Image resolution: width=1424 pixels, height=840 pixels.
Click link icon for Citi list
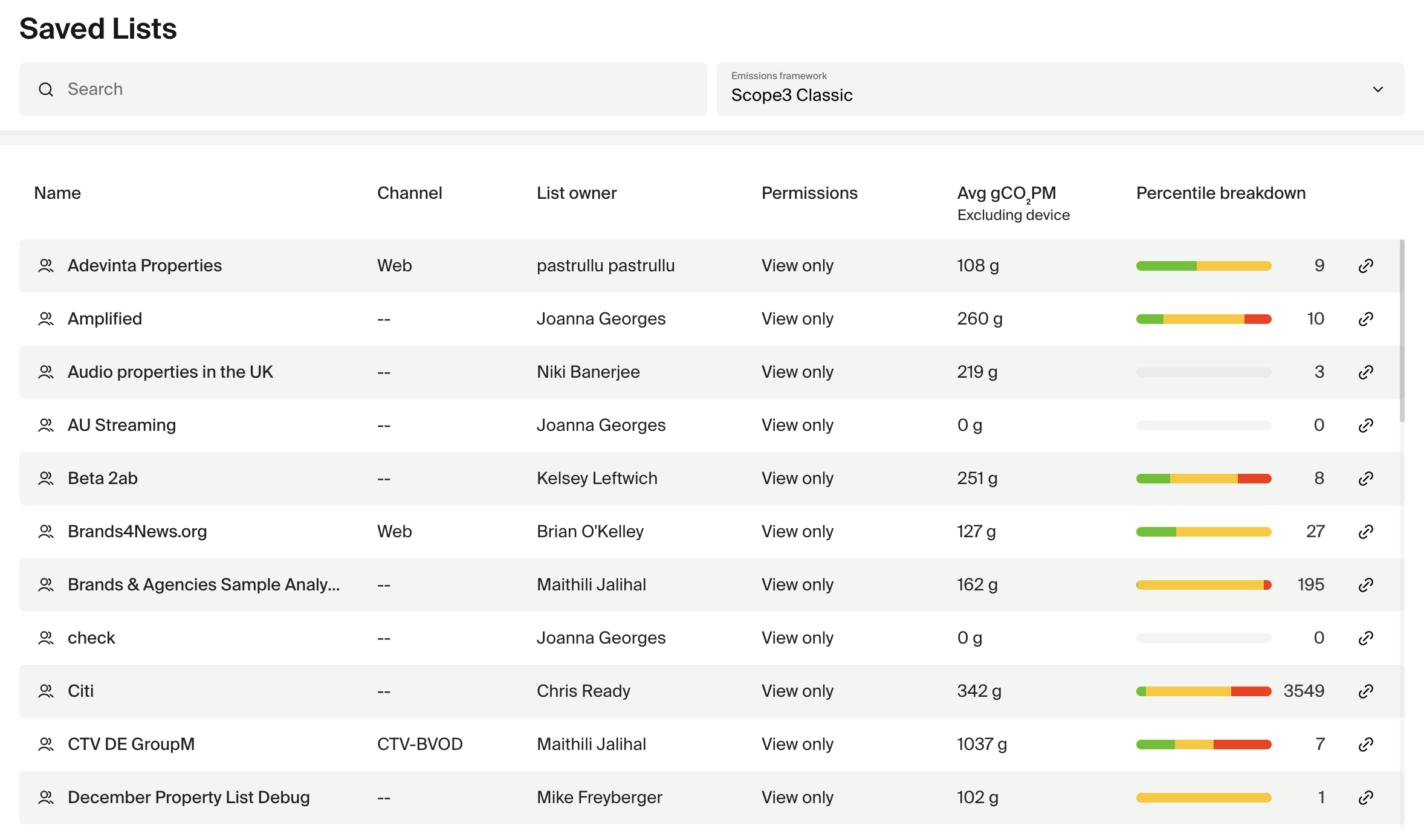pos(1365,691)
